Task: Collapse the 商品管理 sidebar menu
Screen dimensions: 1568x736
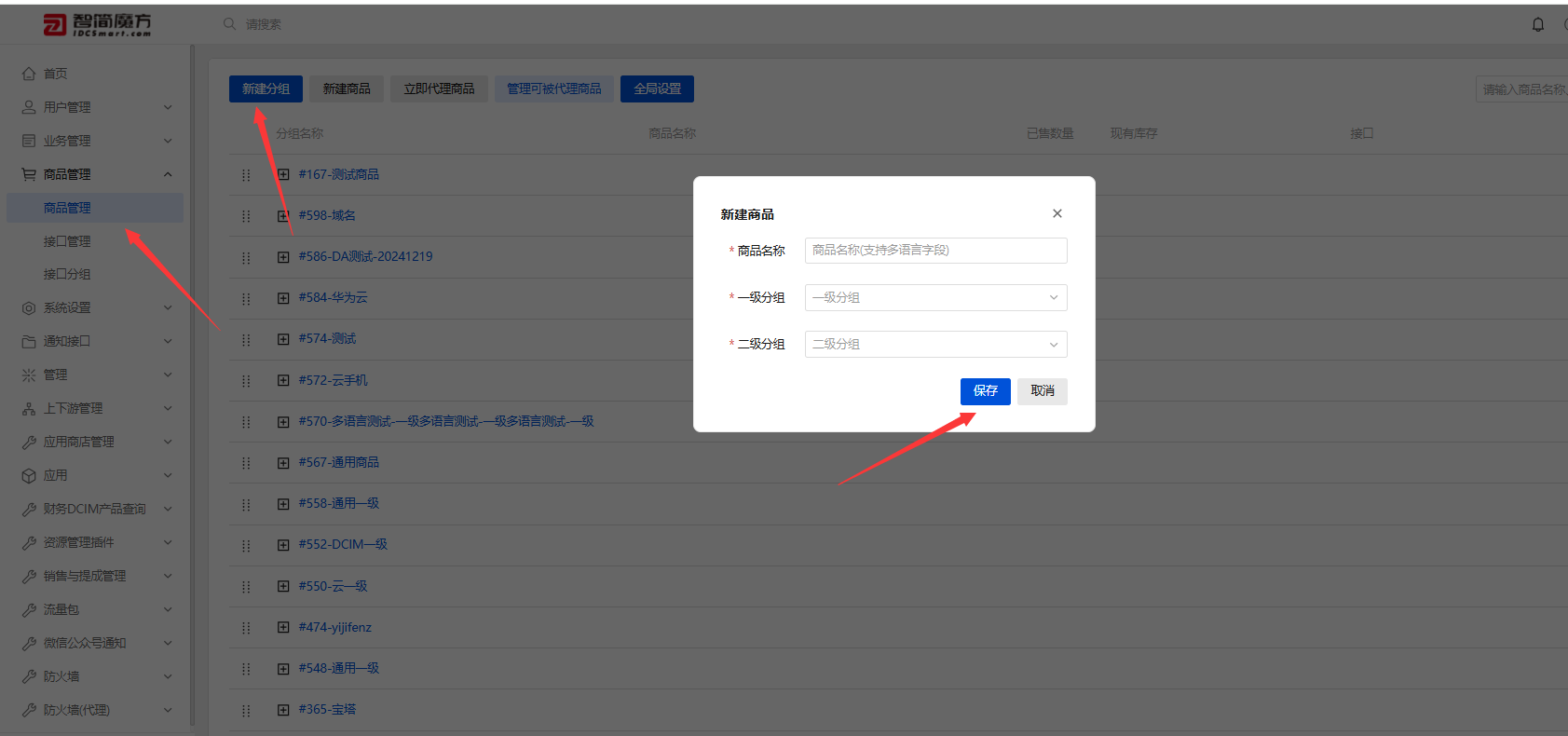Action: (168, 174)
